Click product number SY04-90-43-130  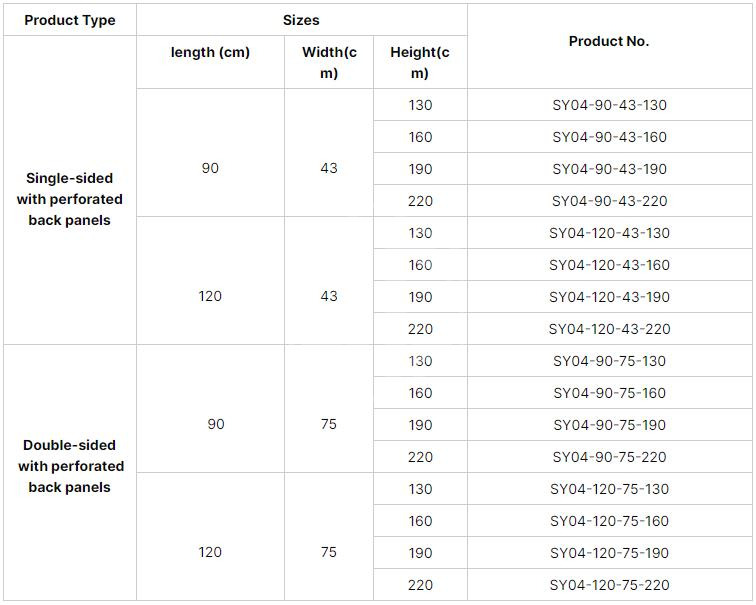(x=609, y=105)
